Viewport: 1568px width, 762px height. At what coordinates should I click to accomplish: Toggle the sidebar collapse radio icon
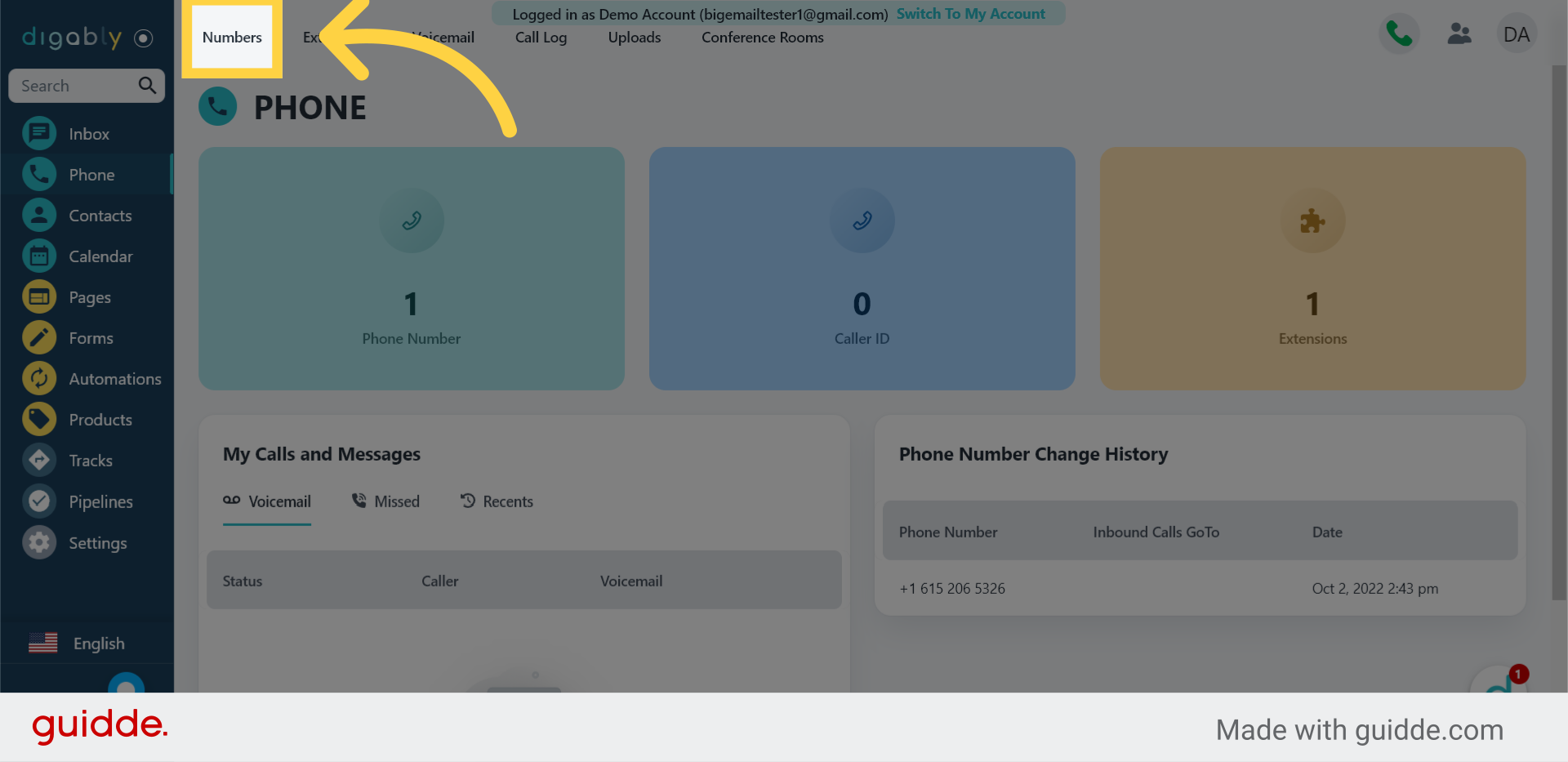point(144,38)
